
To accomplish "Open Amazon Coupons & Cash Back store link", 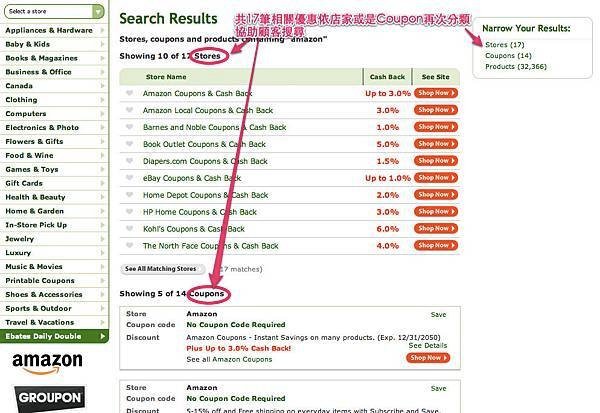I will [197, 93].
